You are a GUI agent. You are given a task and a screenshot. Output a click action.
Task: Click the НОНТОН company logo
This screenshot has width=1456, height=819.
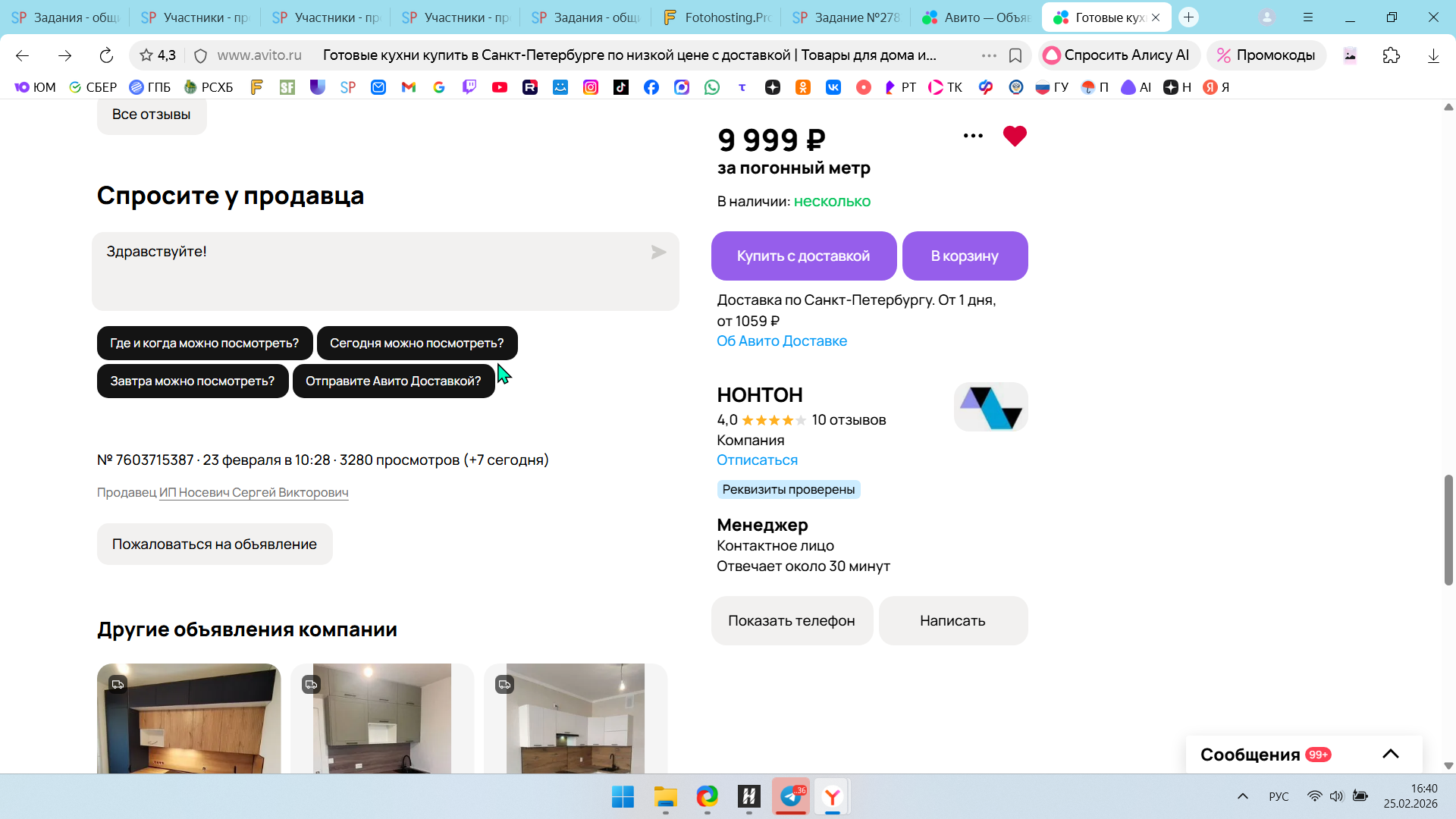tap(990, 407)
